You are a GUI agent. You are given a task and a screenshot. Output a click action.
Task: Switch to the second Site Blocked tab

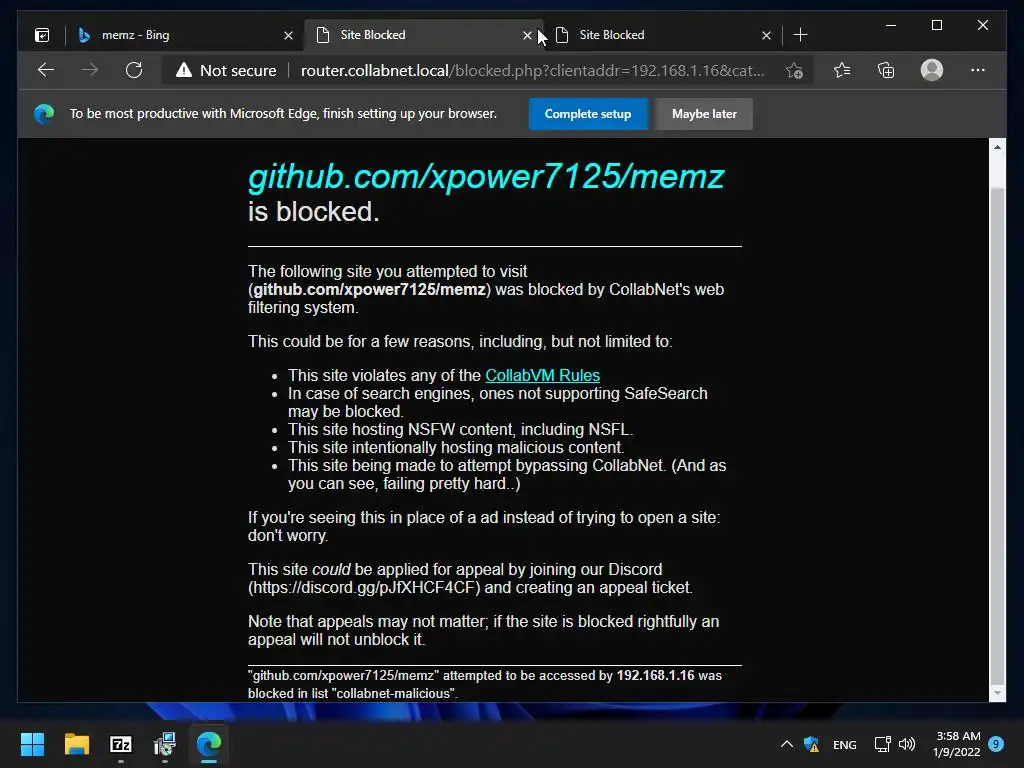coord(663,35)
